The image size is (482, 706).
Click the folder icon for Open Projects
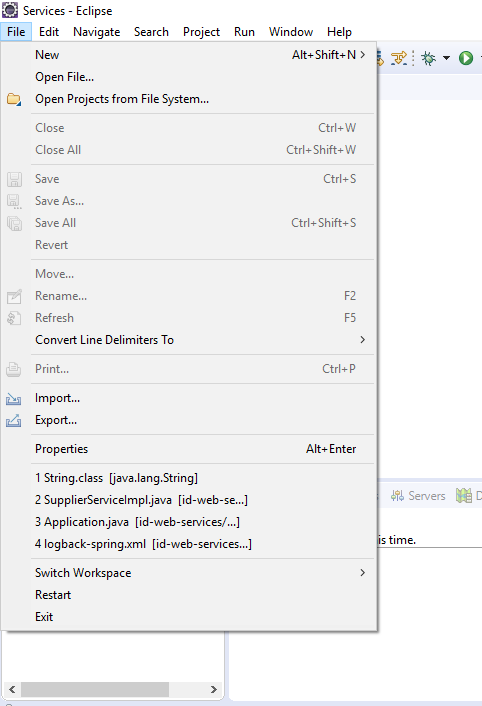click(14, 99)
